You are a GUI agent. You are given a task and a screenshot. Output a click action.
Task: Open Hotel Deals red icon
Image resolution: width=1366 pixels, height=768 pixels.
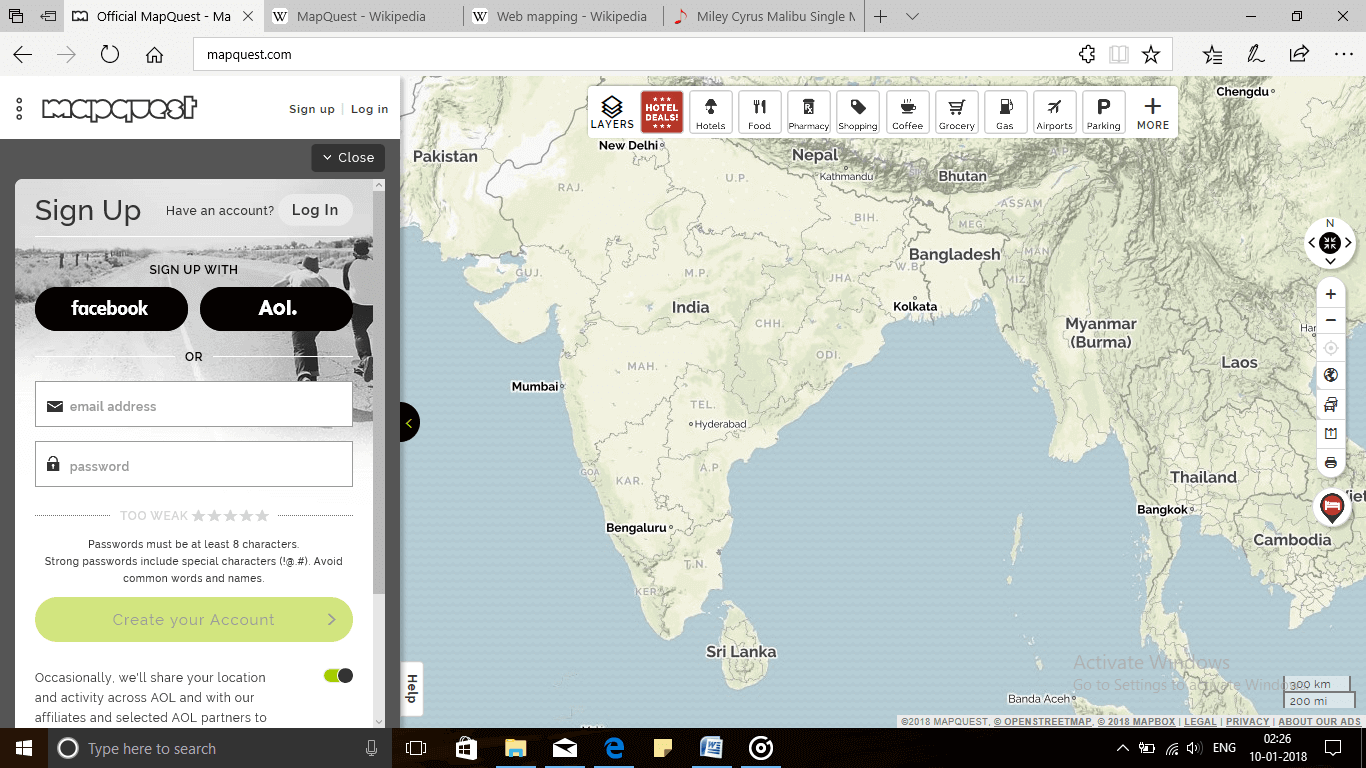pyautogui.click(x=662, y=112)
